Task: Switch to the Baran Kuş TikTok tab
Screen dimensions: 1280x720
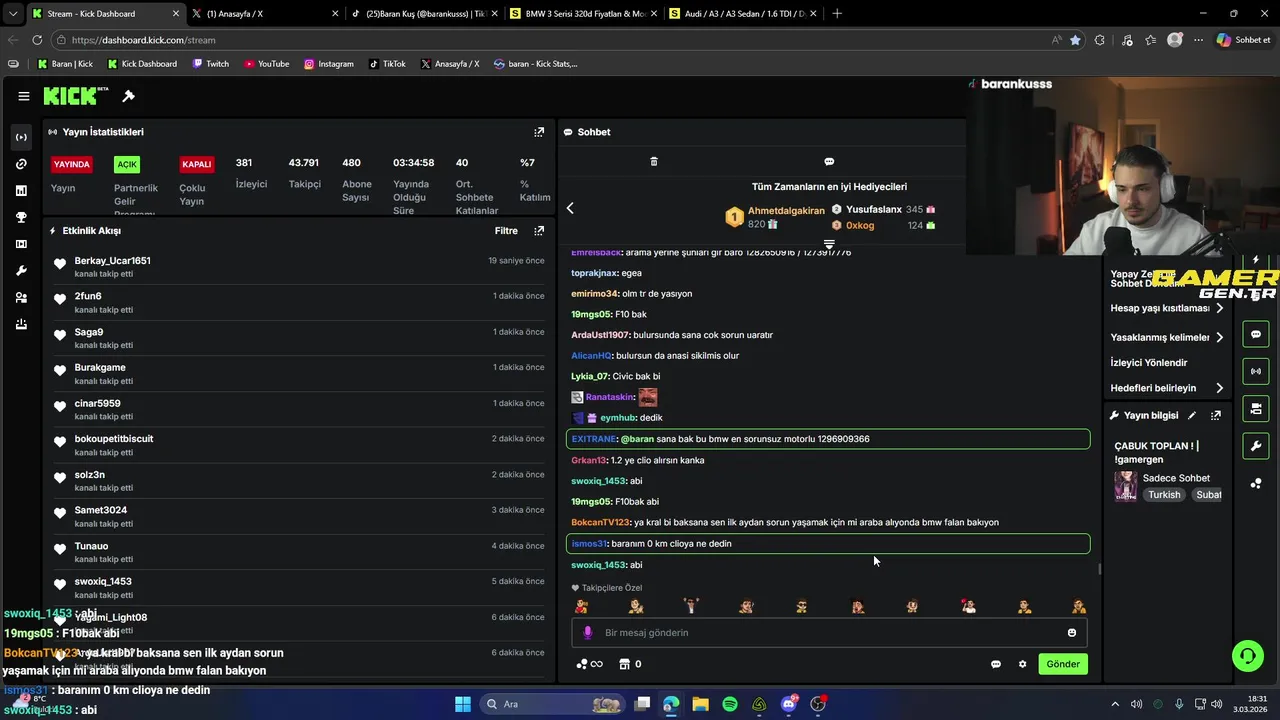Action: tap(424, 14)
